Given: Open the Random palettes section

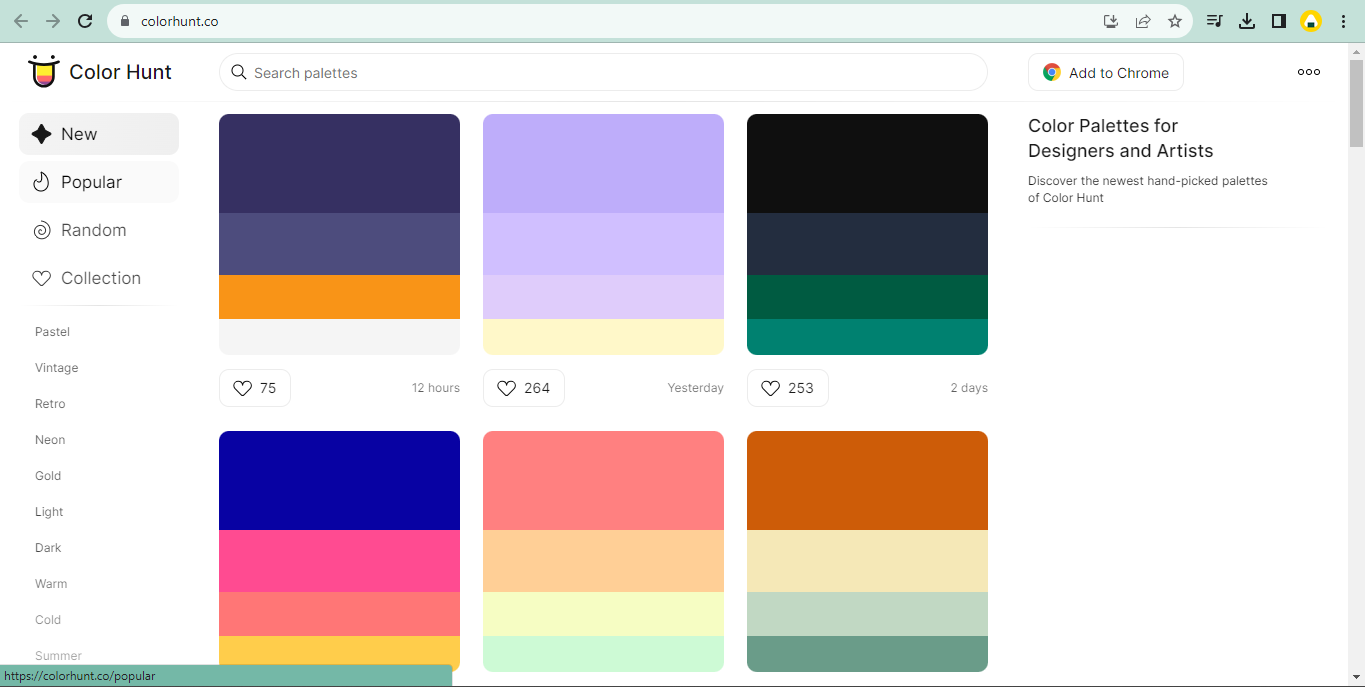Looking at the screenshot, I should (99, 230).
